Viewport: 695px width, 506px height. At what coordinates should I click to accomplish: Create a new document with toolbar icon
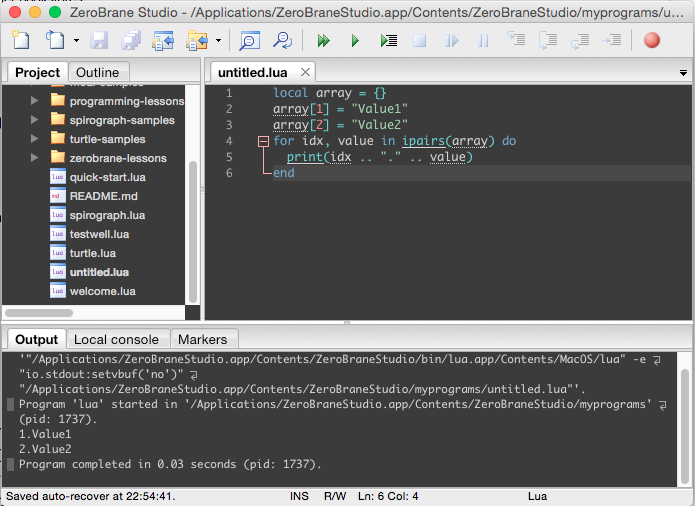[x=21, y=40]
